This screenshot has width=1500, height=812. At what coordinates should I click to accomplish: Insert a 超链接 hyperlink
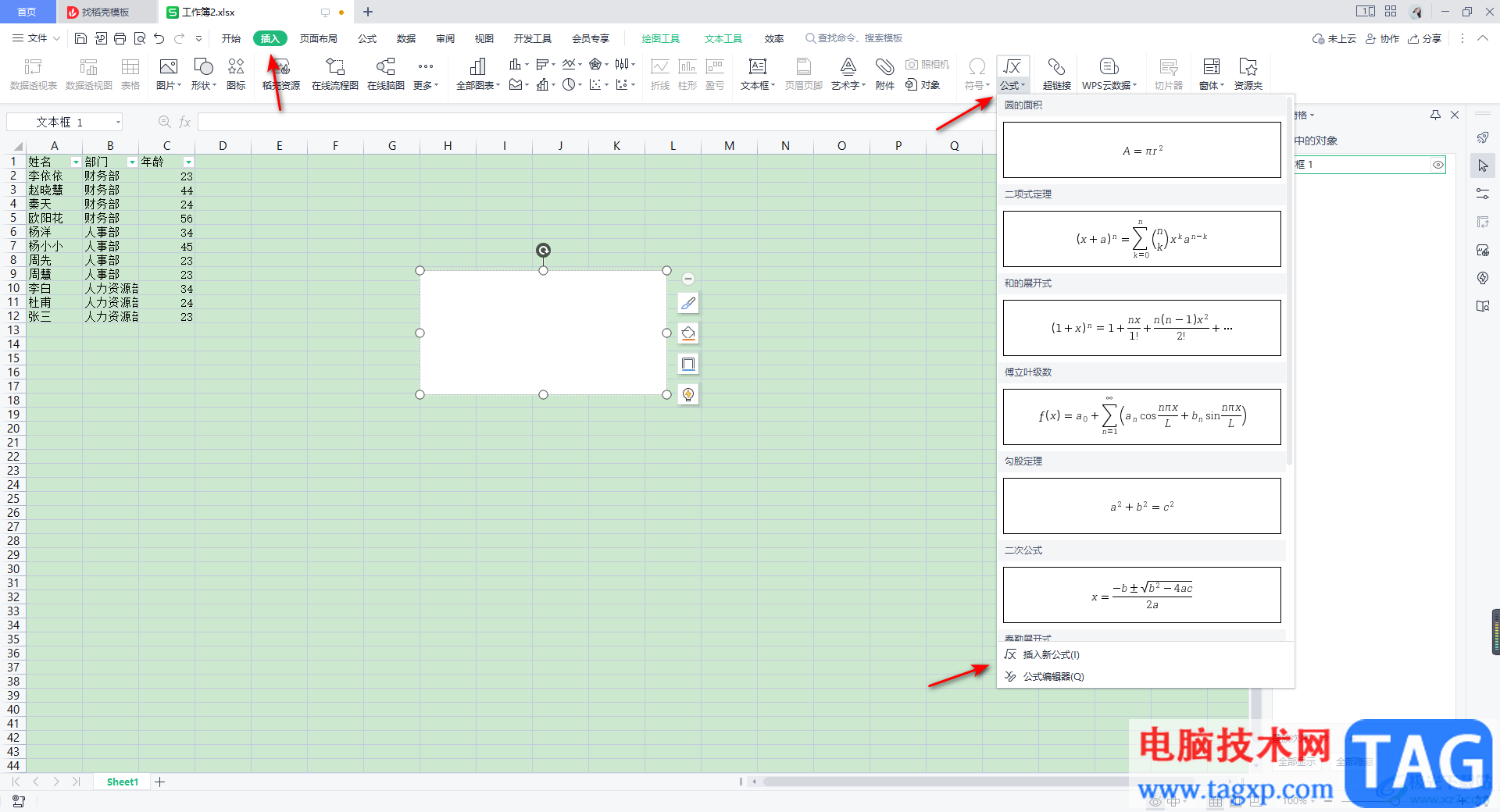tap(1056, 74)
